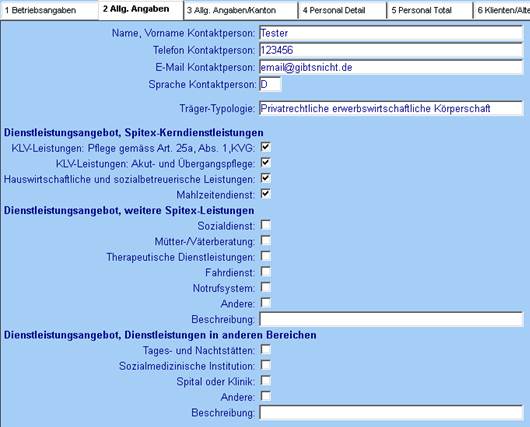The height and width of the screenshot is (427, 530).
Task: Uncheck the Mahlzeitendienst checkbox
Action: 266,194
